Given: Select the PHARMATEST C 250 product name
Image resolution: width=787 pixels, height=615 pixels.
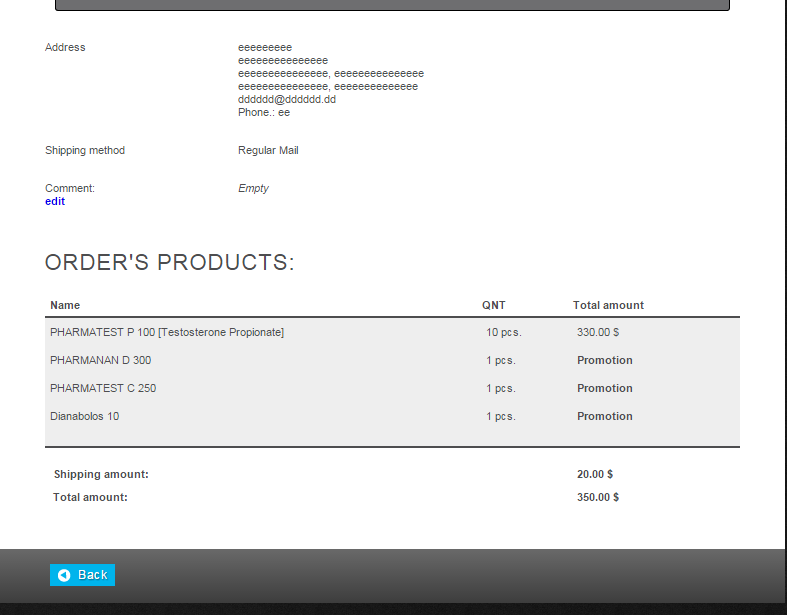Looking at the screenshot, I should click(x=103, y=388).
